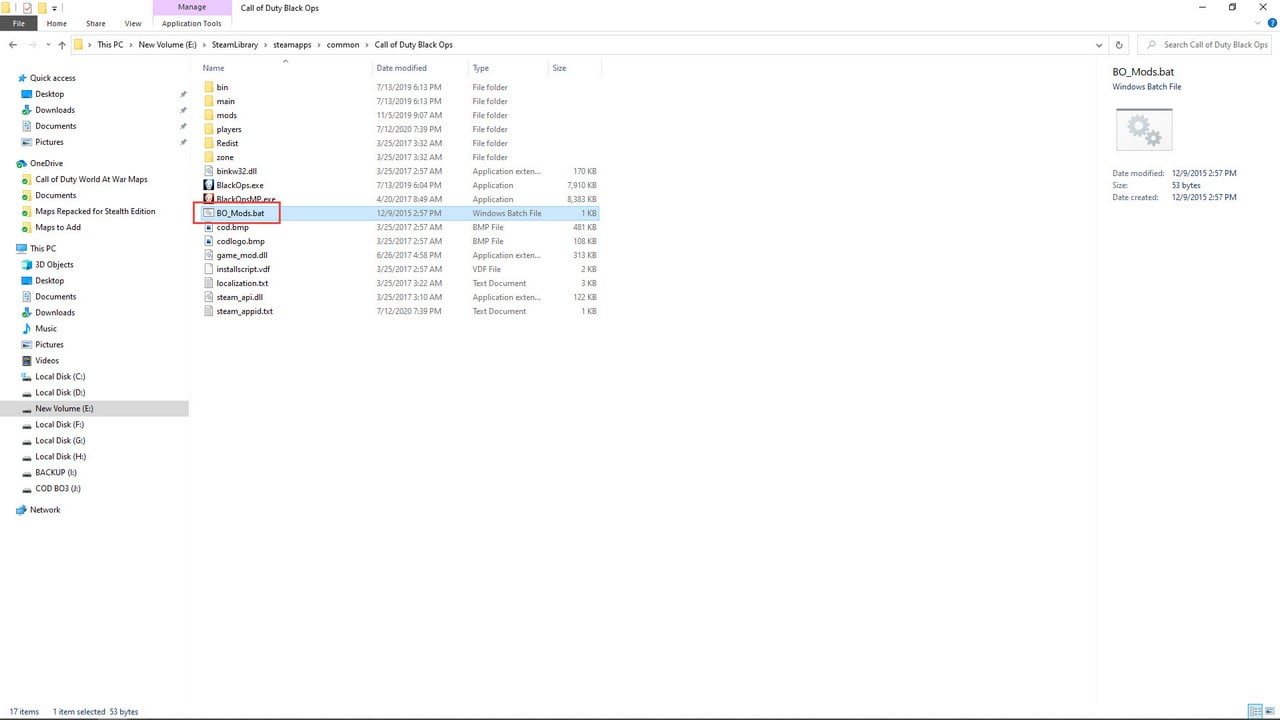Select the 3D Objects folder icon

click(26, 265)
